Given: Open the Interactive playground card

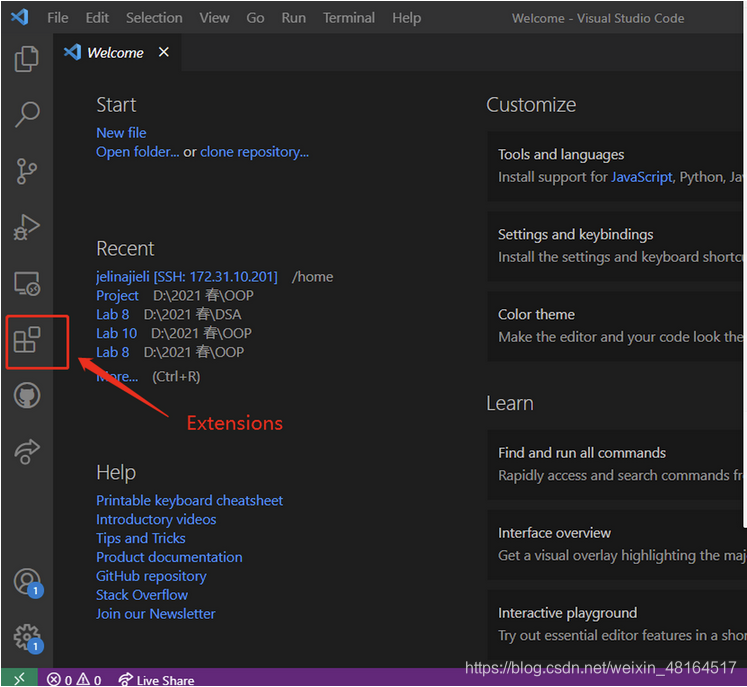Looking at the screenshot, I should pyautogui.click(x=616, y=624).
